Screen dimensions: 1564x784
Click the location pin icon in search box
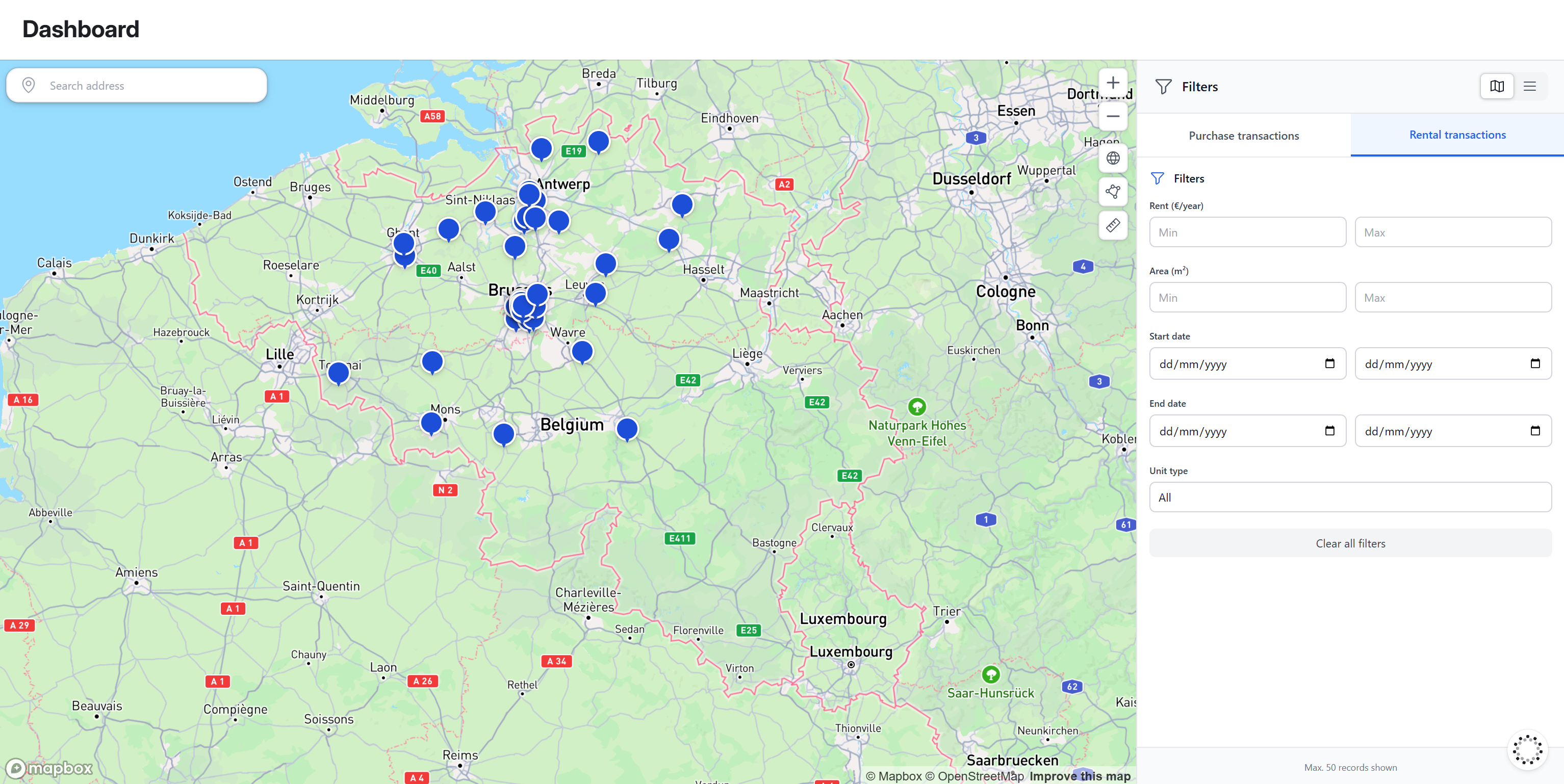pos(29,86)
